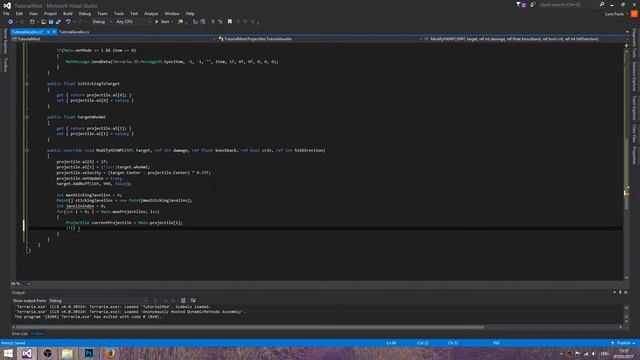Open the View menu
This screenshot has width=640, height=360.
pyautogui.click(x=33, y=13)
